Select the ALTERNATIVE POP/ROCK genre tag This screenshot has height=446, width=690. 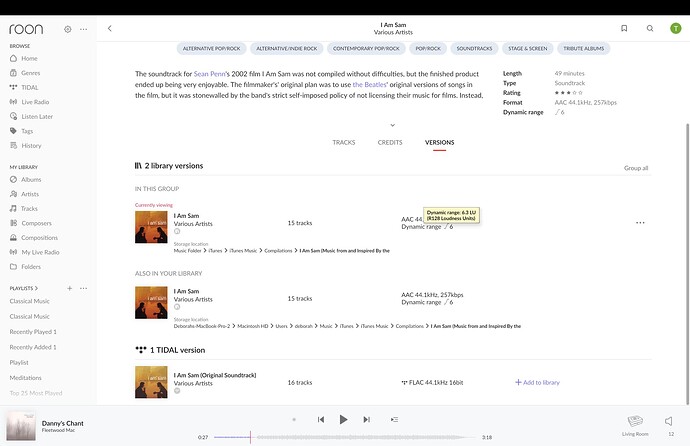pos(212,48)
